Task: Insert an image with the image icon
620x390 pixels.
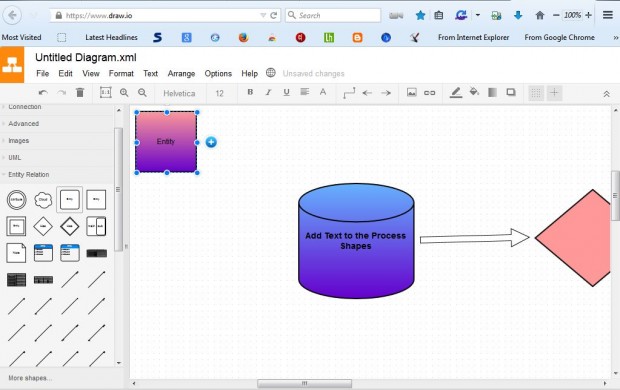Action: [412, 93]
